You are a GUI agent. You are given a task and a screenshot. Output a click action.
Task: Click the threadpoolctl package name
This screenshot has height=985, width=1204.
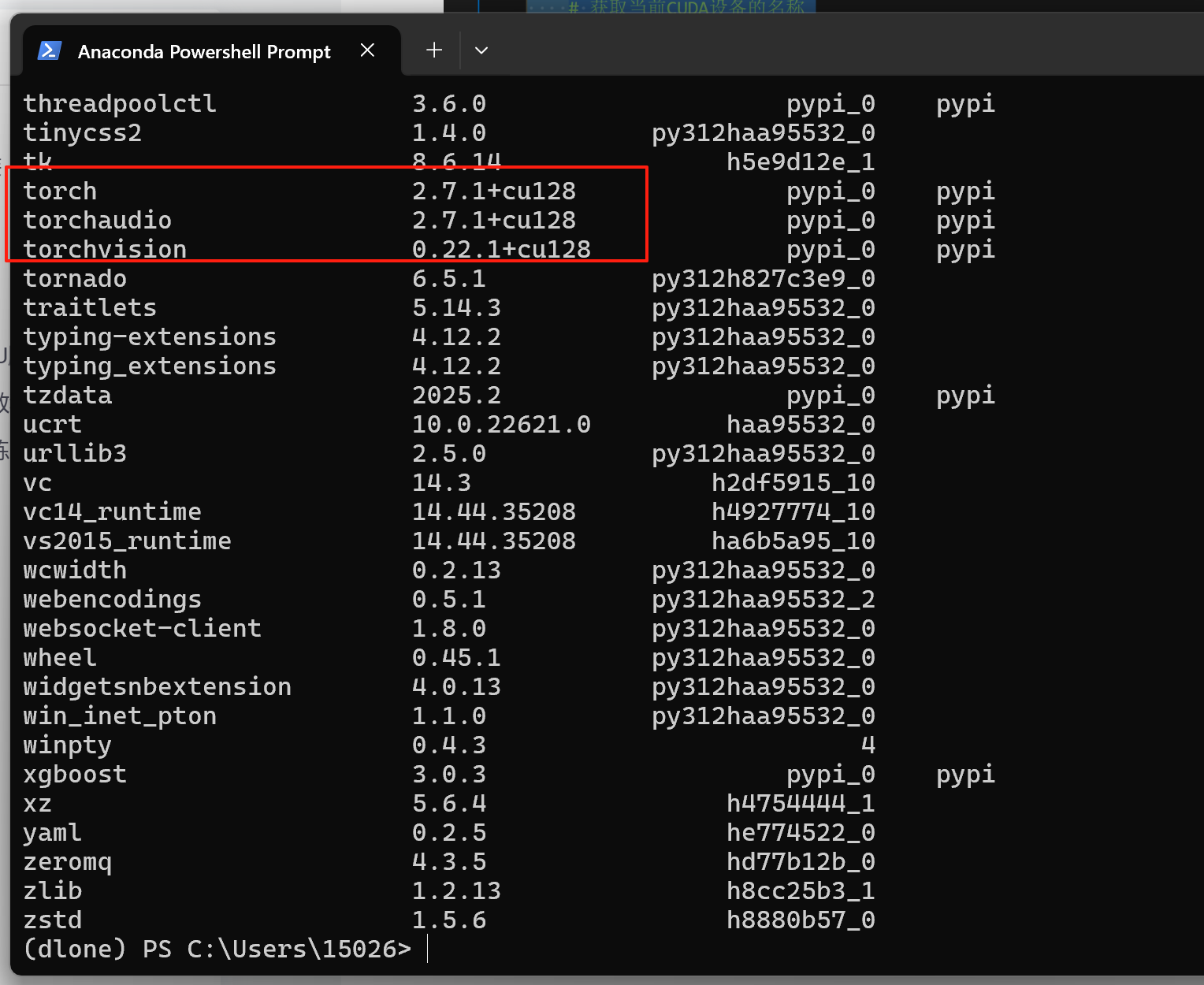pyautogui.click(x=120, y=104)
